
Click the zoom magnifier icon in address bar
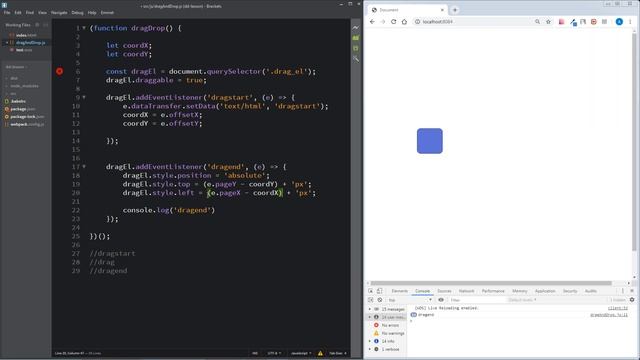coord(537,22)
